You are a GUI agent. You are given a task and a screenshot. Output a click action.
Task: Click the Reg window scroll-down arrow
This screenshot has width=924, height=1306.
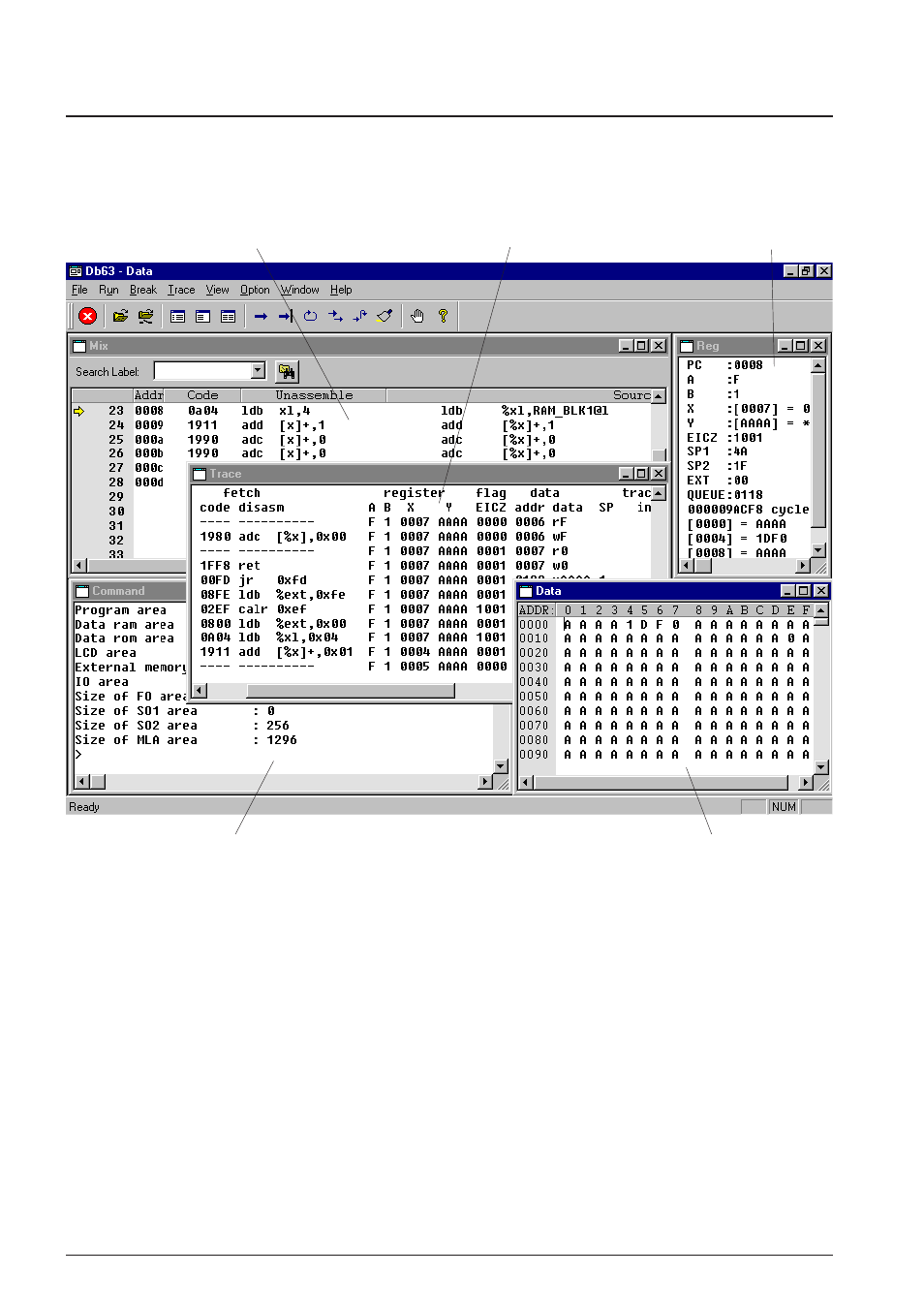point(818,550)
